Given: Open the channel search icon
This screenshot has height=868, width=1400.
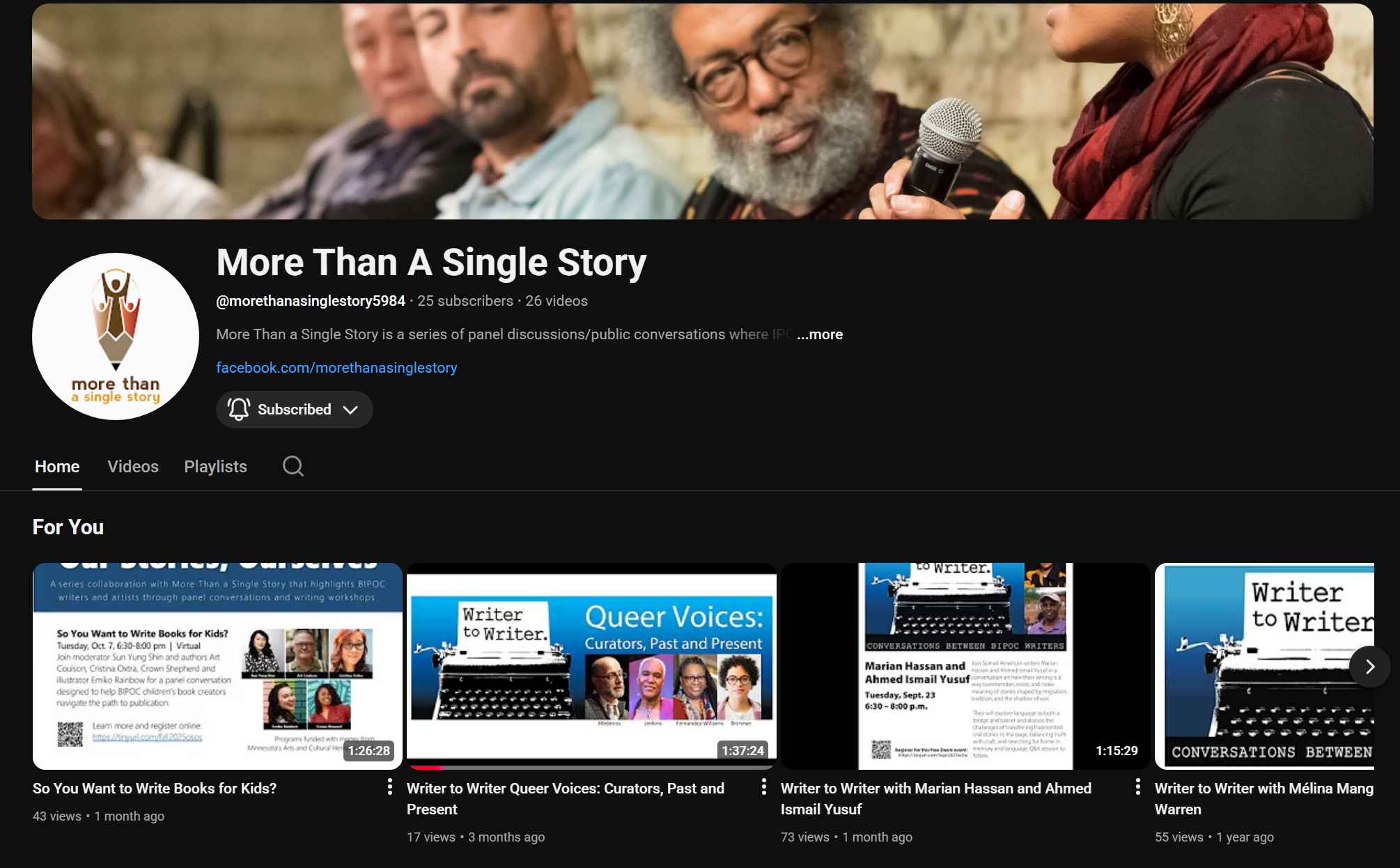Looking at the screenshot, I should click(293, 466).
